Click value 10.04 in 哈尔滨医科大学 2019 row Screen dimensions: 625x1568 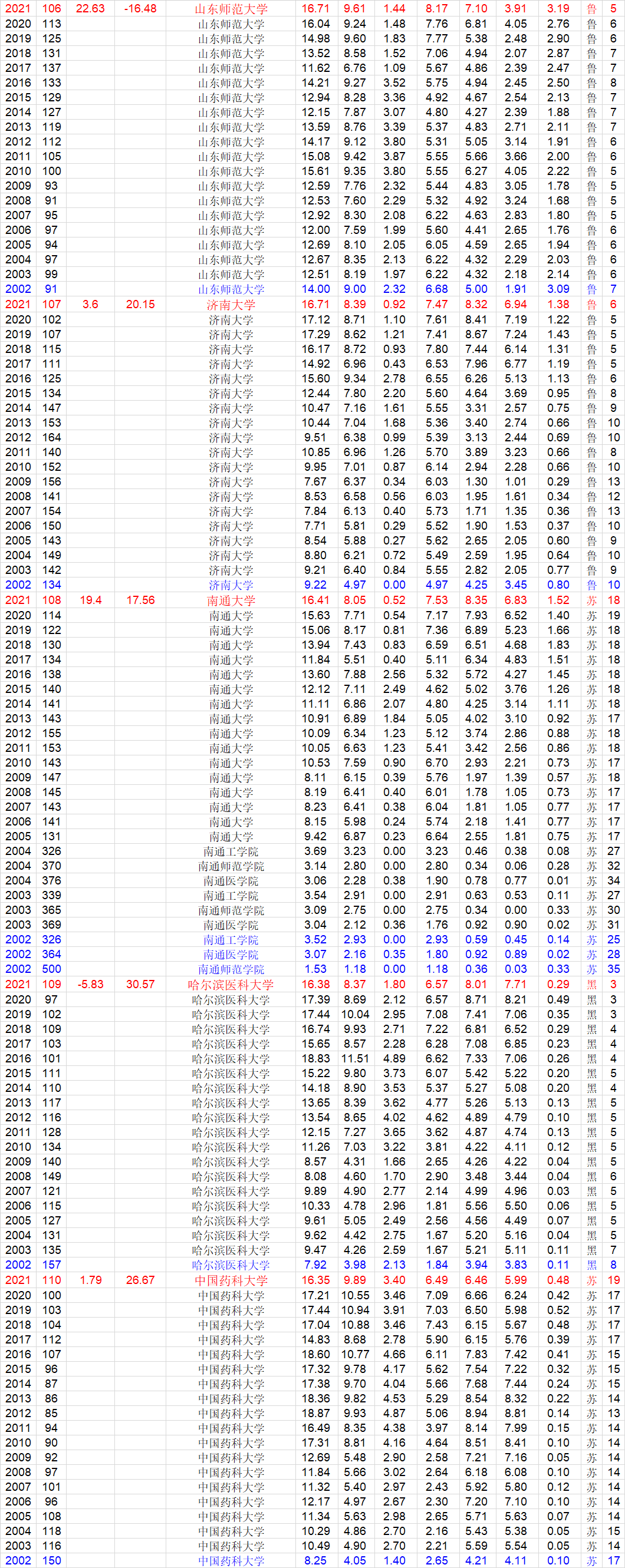pyautogui.click(x=354, y=1014)
